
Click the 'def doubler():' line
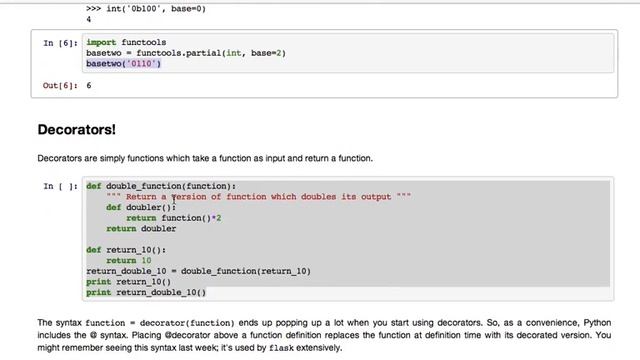(x=141, y=207)
